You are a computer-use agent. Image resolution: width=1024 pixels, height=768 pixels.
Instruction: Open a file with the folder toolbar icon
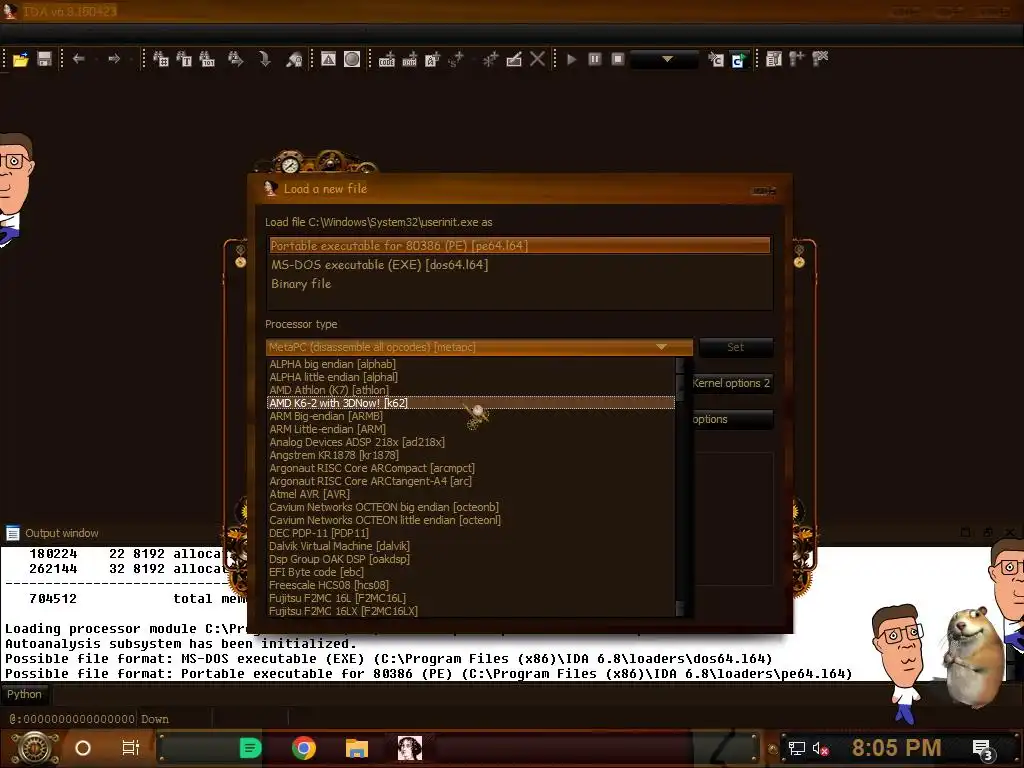pyautogui.click(x=20, y=59)
